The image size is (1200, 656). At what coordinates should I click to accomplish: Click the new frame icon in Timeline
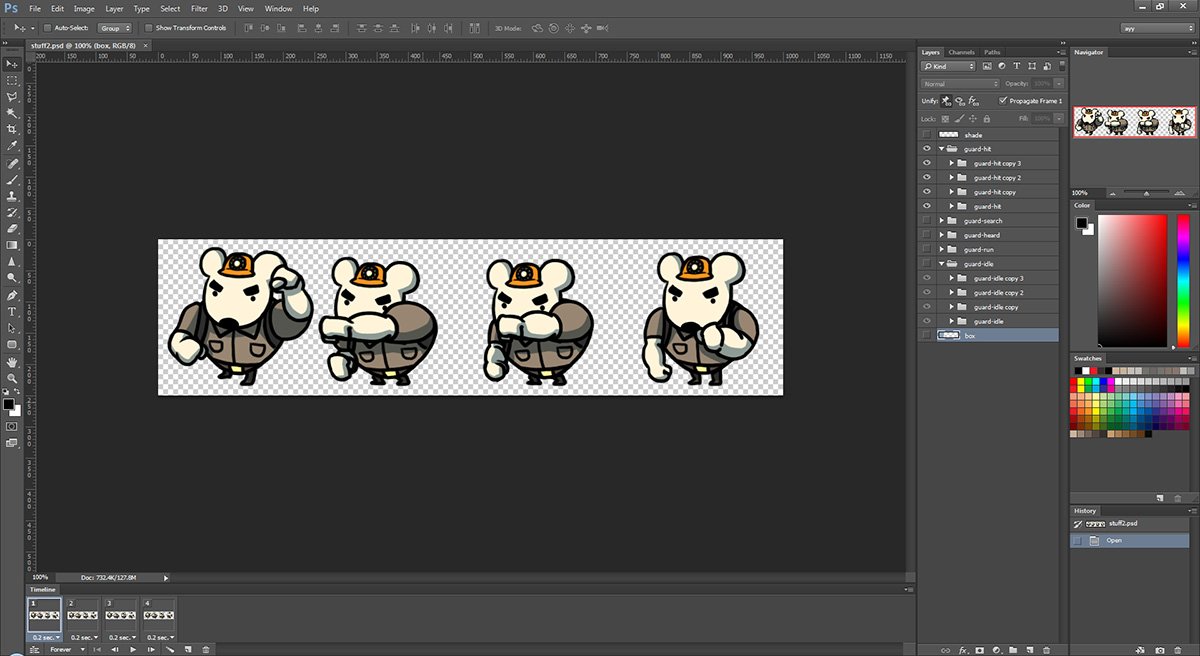tap(189, 650)
